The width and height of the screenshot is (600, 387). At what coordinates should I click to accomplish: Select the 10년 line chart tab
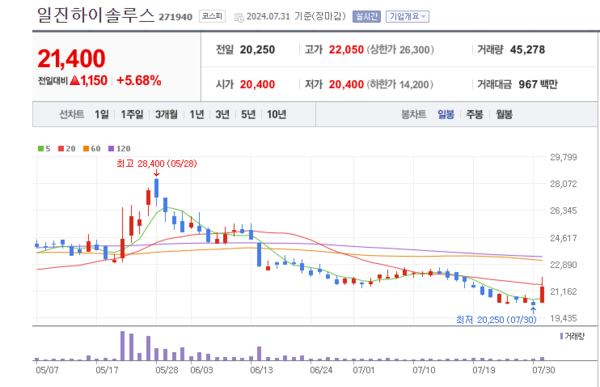click(277, 114)
